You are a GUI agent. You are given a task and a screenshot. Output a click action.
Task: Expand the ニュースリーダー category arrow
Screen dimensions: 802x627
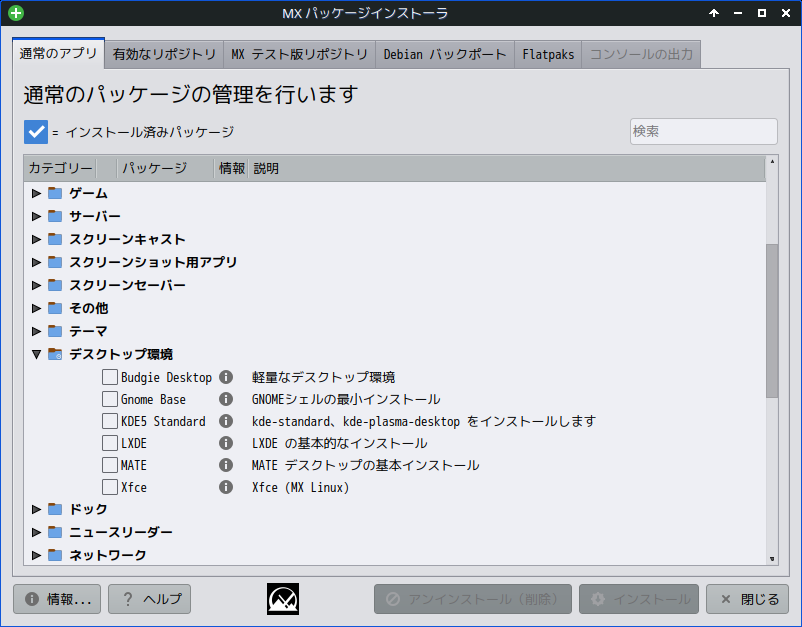tap(36, 532)
